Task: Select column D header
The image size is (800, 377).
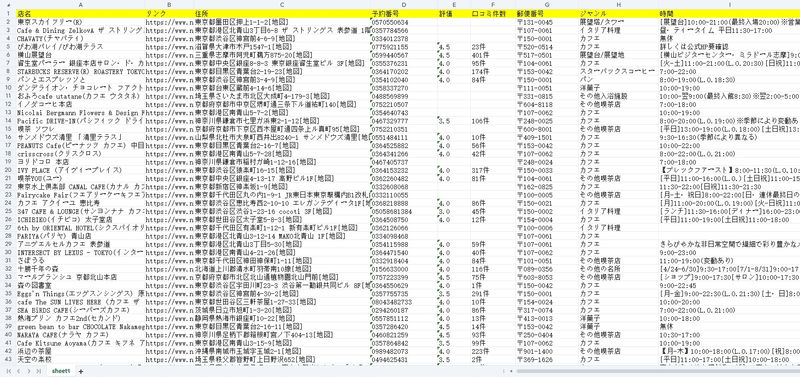Action: pyautogui.click(x=404, y=5)
